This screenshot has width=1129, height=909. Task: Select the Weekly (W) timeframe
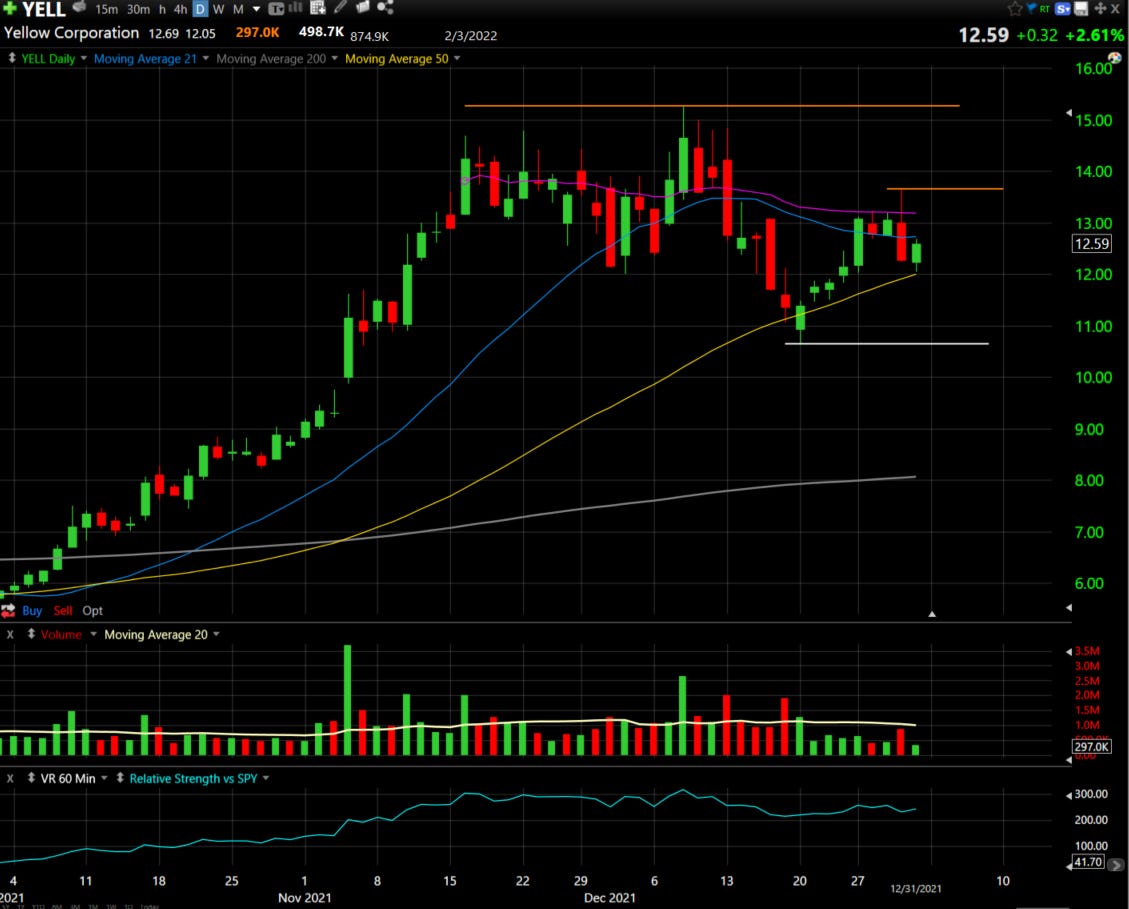219,9
